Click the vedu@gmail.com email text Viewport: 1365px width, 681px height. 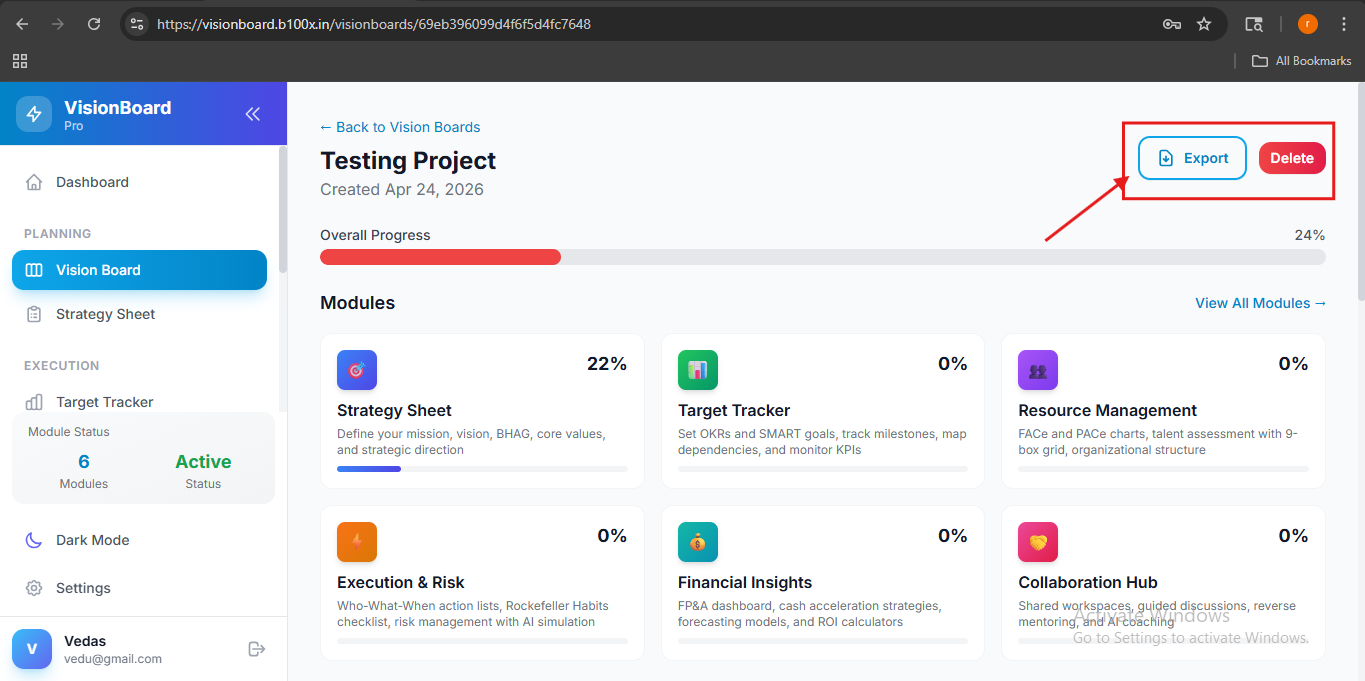click(113, 659)
